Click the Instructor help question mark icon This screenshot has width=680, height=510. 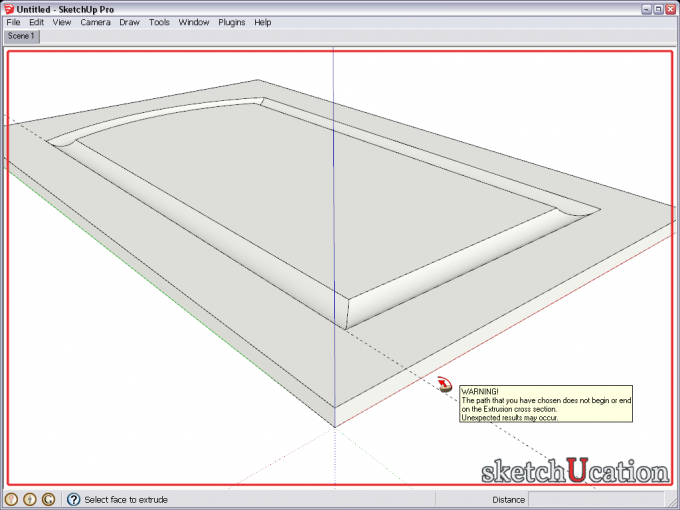click(73, 500)
